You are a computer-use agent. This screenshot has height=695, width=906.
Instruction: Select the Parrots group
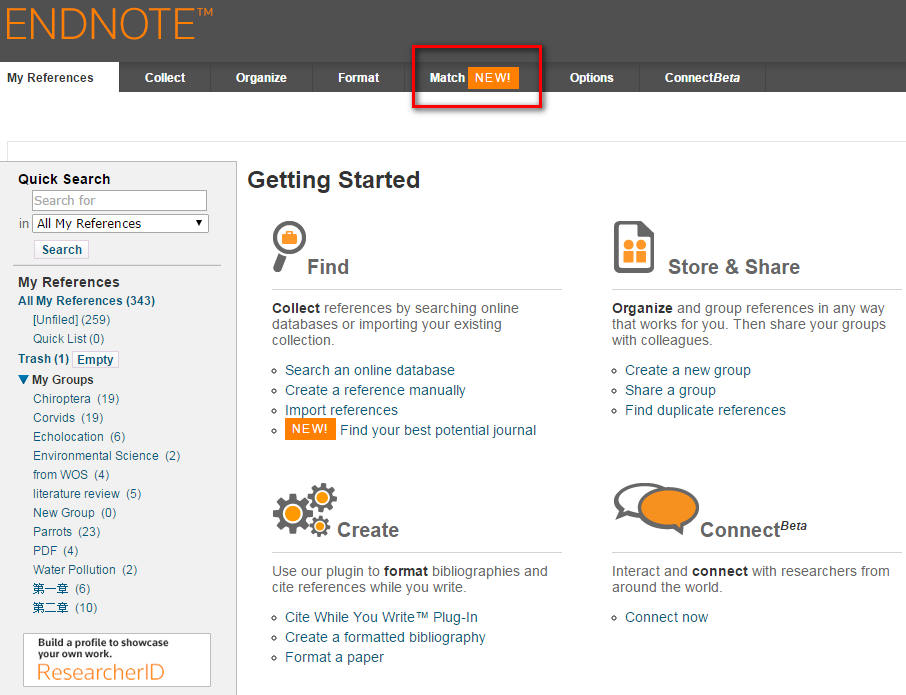tap(66, 532)
